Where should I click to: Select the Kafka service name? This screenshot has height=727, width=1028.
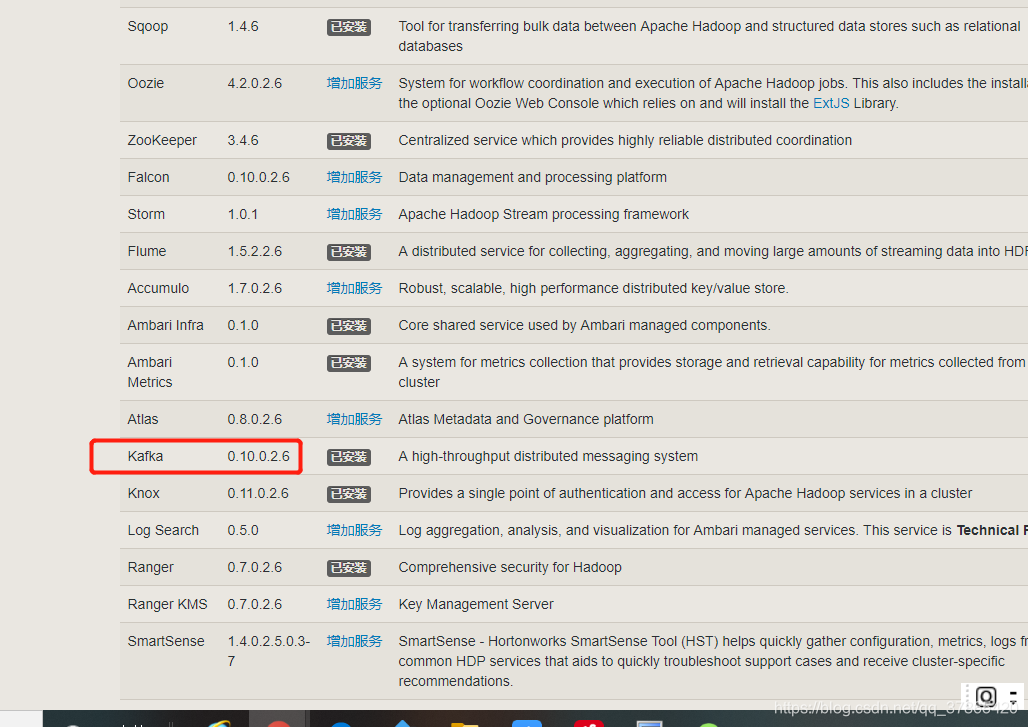pyautogui.click(x=145, y=456)
